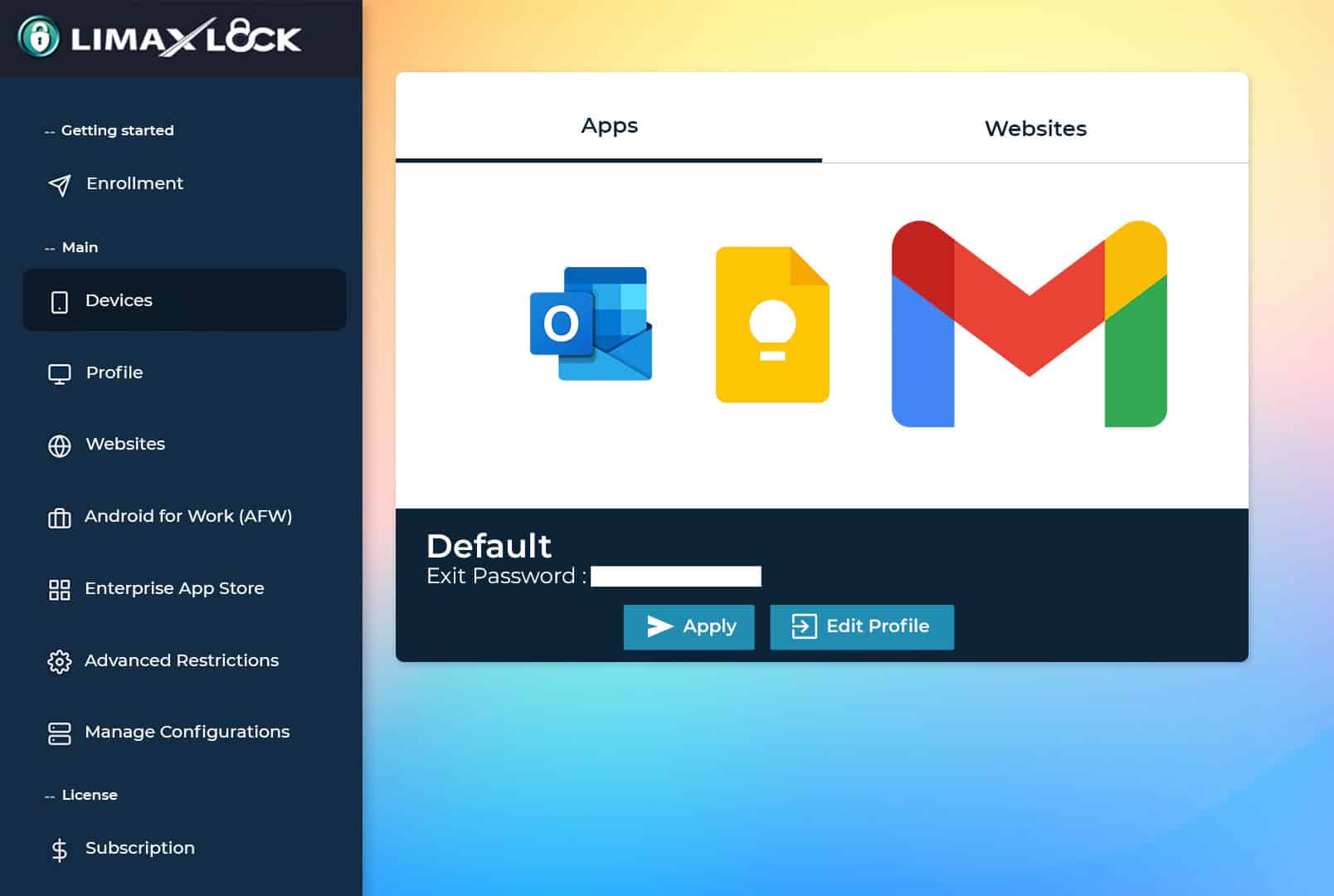Open Manage Configurations section
Image resolution: width=1334 pixels, height=896 pixels.
click(x=184, y=732)
